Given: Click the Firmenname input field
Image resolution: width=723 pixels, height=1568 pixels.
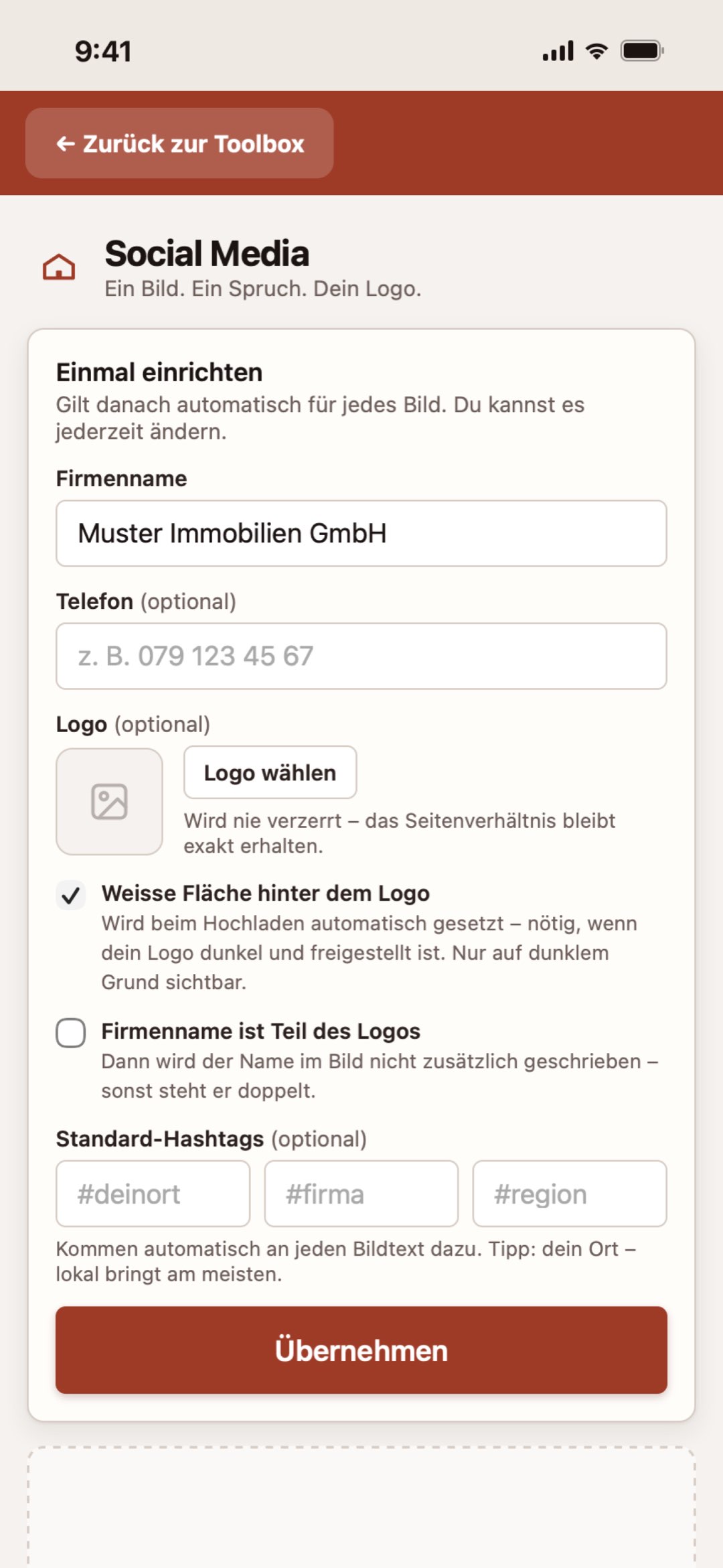Looking at the screenshot, I should 361,533.
